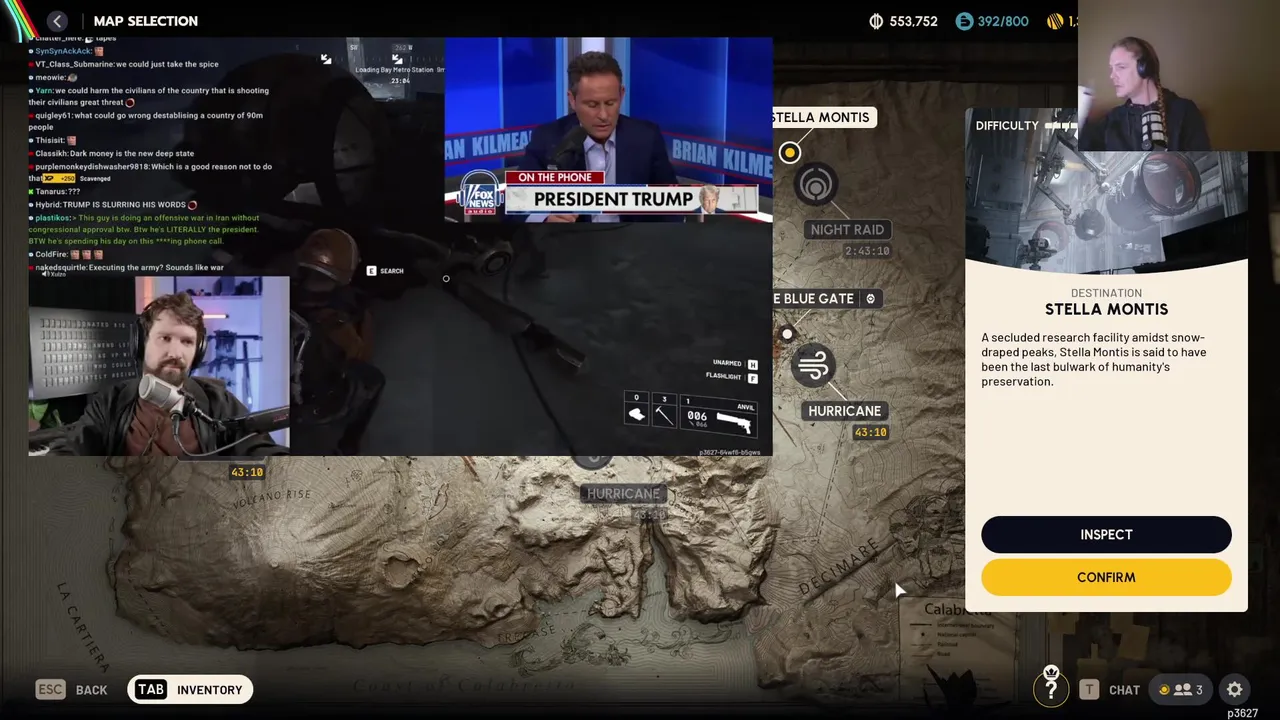Click the 43:10 timer near Volcano Rise
This screenshot has height=720, width=1280.
(247, 472)
